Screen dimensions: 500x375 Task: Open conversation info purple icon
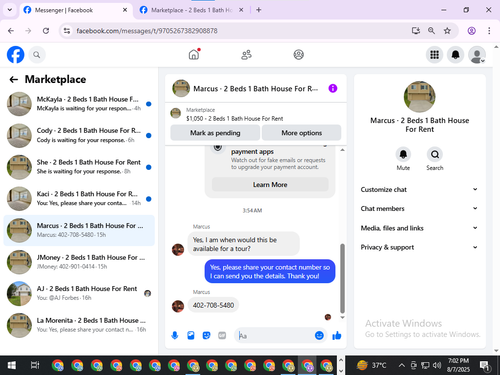click(333, 88)
